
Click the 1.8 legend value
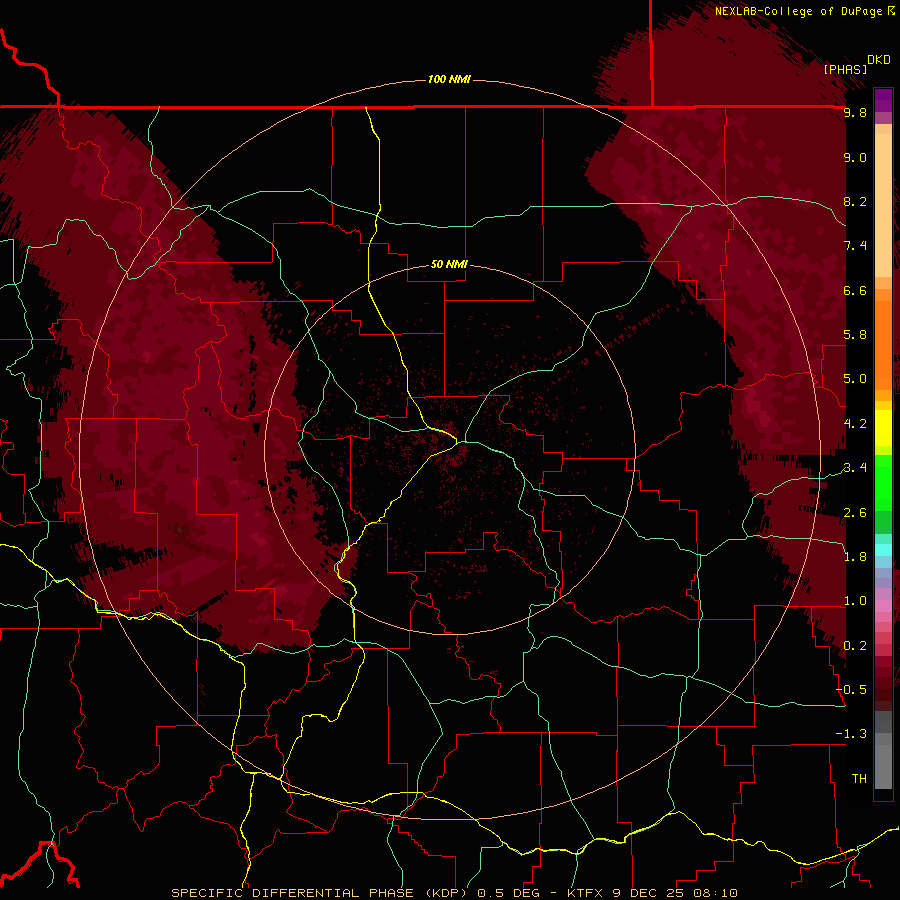tap(855, 557)
